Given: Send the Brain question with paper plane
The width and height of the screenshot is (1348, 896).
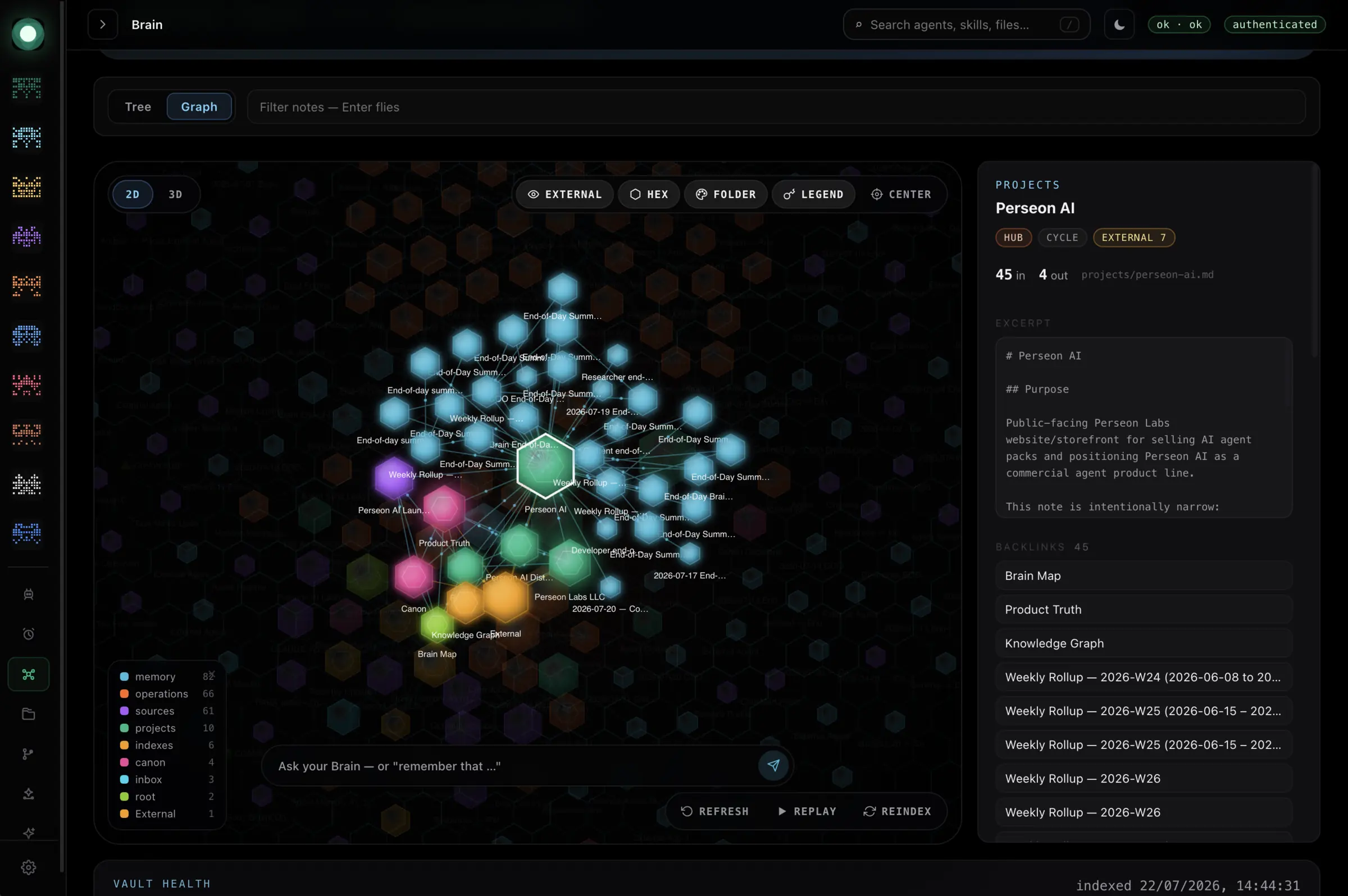Looking at the screenshot, I should point(773,765).
